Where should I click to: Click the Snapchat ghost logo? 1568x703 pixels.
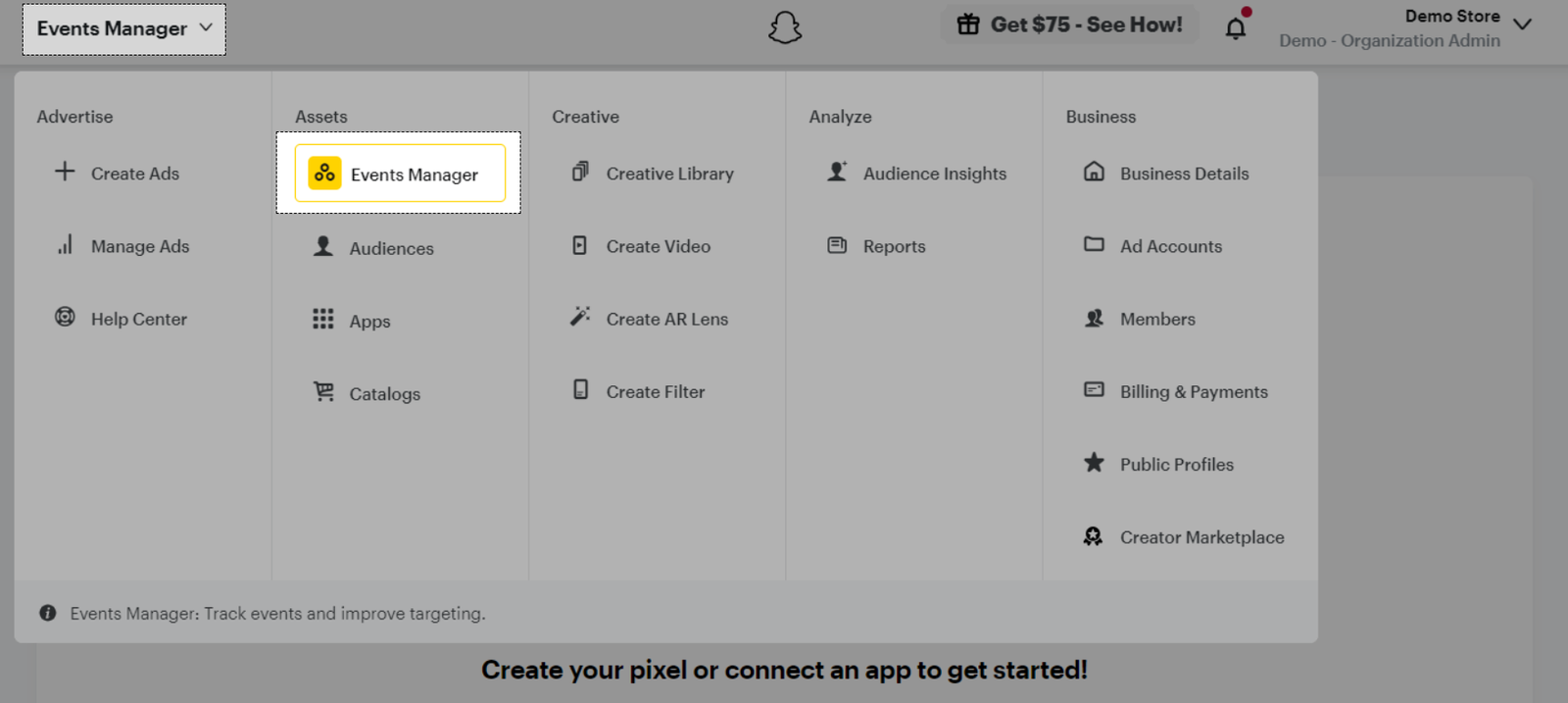(x=785, y=27)
